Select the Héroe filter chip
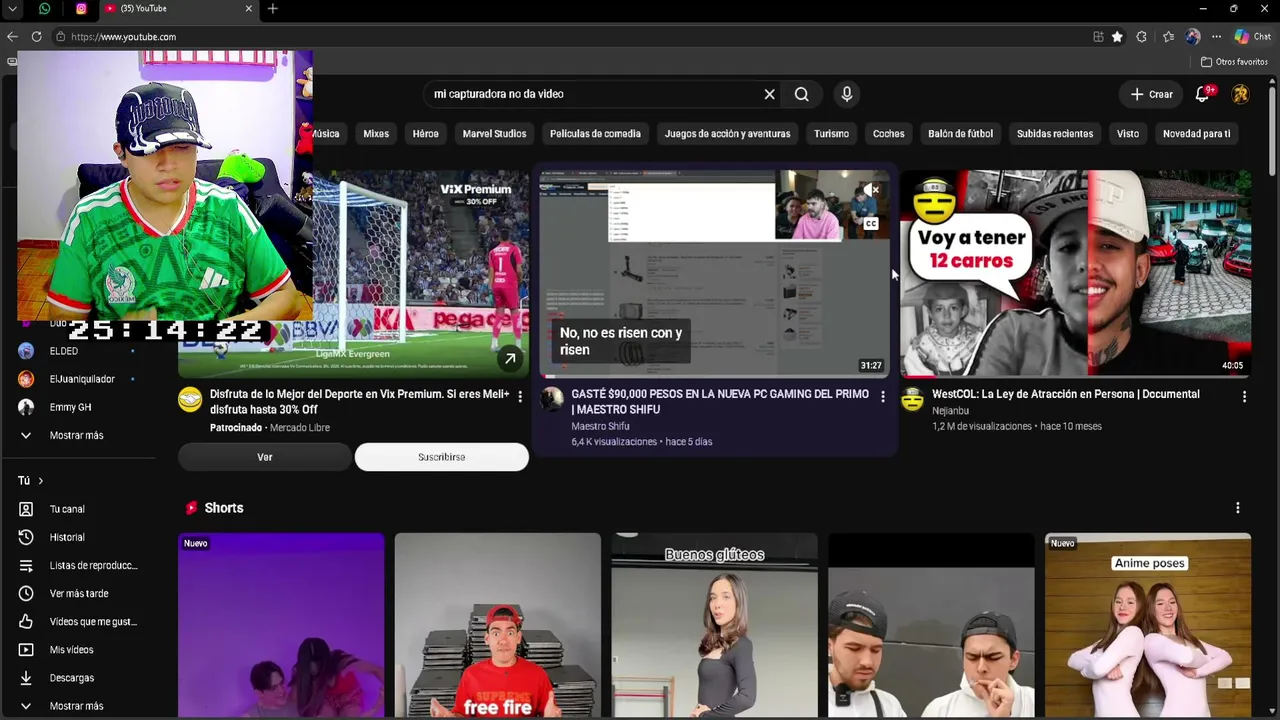Viewport: 1280px width, 720px height. click(x=426, y=134)
